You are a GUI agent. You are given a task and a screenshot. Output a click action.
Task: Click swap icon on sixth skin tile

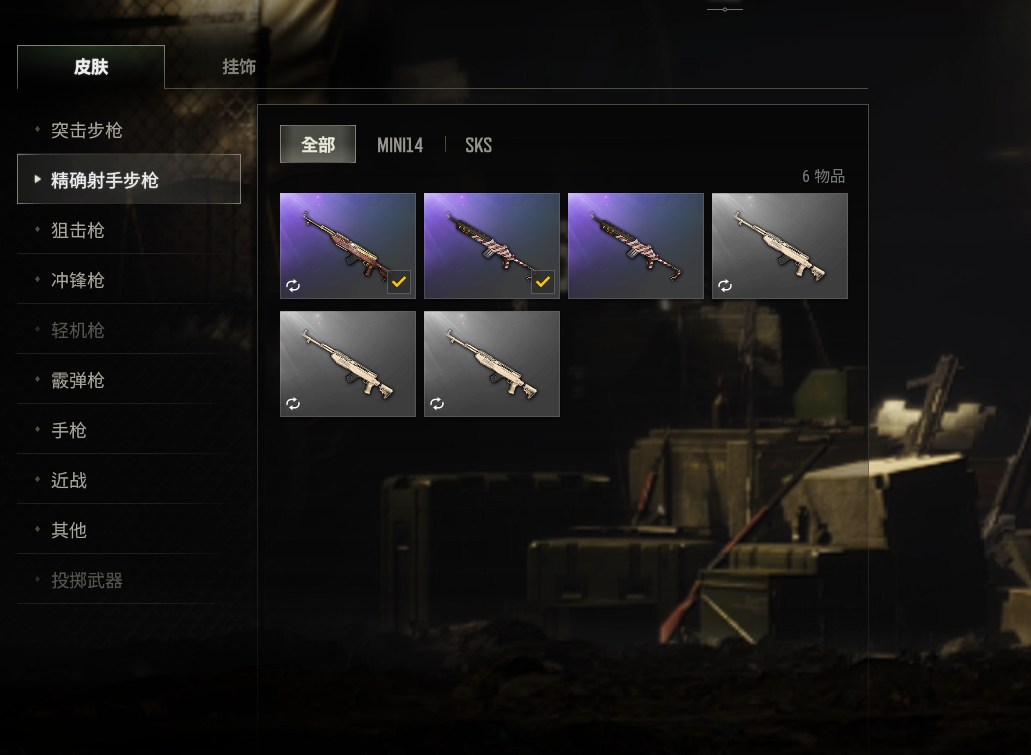[x=437, y=403]
